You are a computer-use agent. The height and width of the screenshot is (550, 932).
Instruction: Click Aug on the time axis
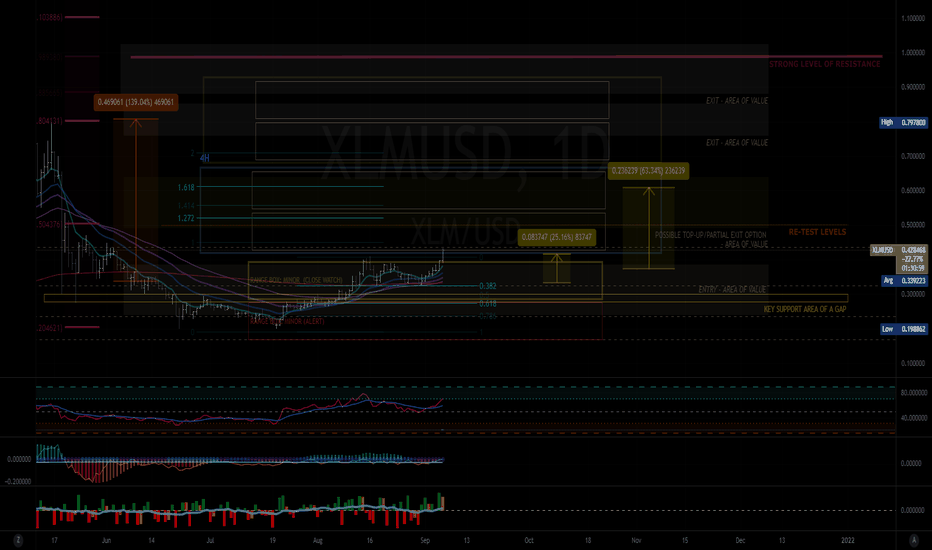[x=318, y=540]
